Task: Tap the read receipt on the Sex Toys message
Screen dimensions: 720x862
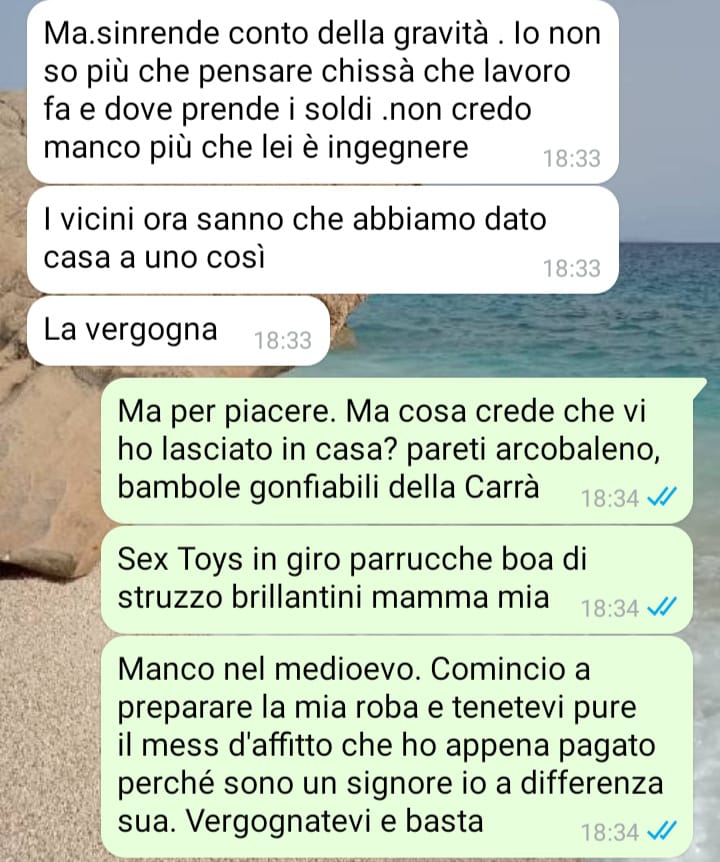Action: [662, 607]
